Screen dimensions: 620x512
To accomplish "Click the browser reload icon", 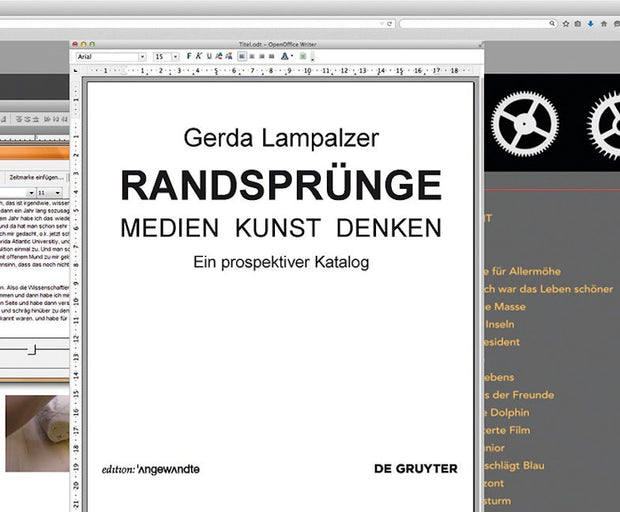I will (x=389, y=24).
